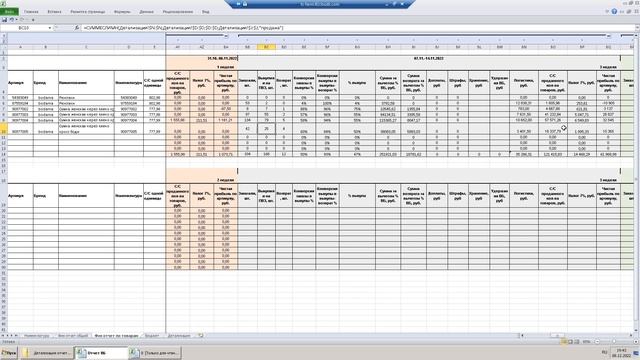The width and height of the screenshot is (640, 360).
Task: Click the Excel Help question mark icon
Action: click(614, 11)
